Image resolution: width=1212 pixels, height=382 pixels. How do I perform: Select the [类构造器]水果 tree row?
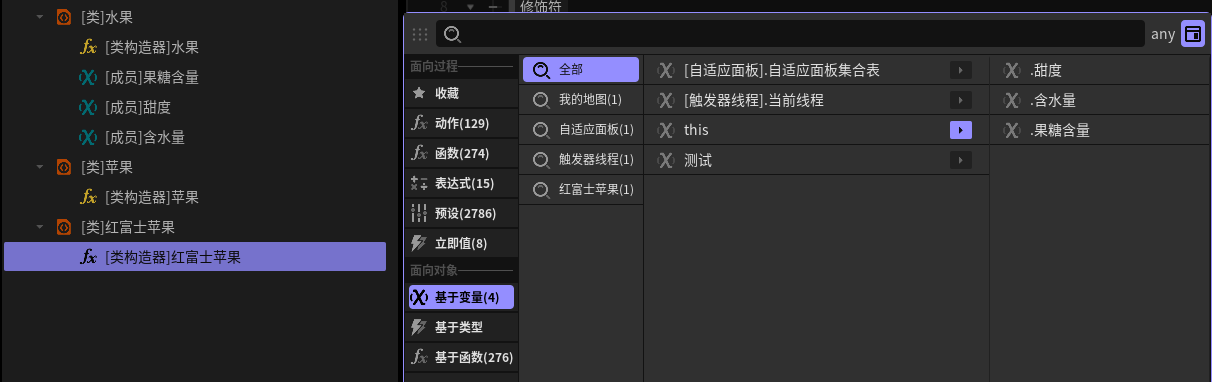point(194,47)
